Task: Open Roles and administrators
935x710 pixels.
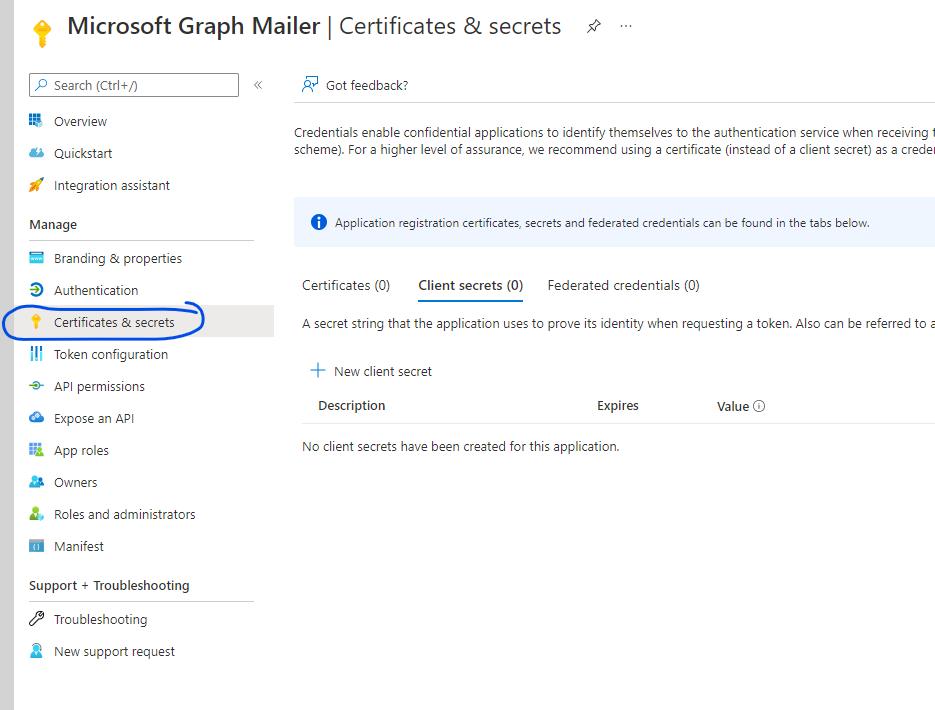Action: click(124, 514)
